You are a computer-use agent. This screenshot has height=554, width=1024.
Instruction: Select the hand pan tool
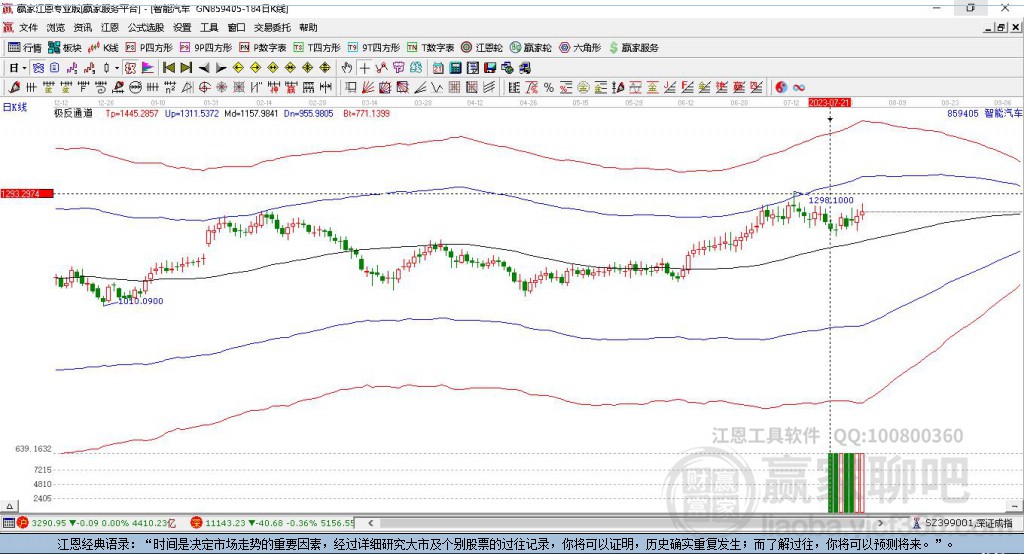(x=347, y=68)
